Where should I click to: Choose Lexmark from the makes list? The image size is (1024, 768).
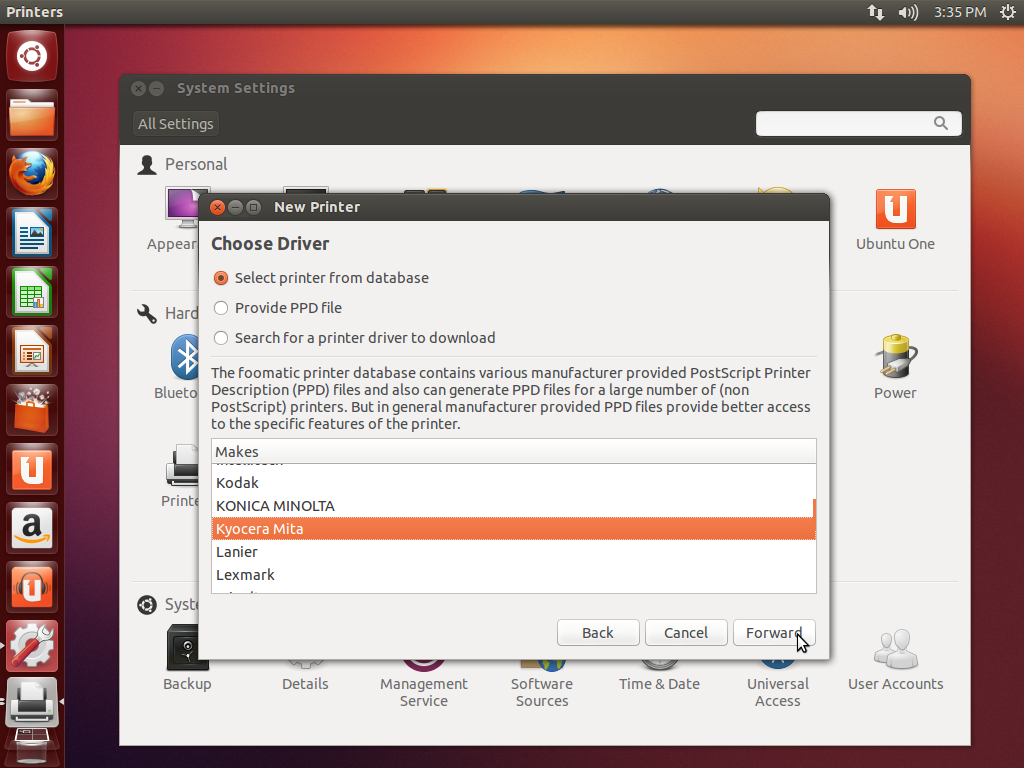[x=513, y=575]
